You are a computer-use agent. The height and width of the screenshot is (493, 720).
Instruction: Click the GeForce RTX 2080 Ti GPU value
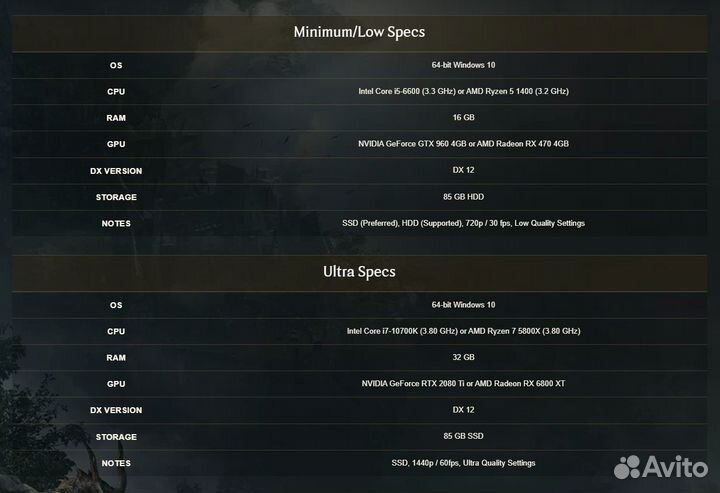pos(463,383)
